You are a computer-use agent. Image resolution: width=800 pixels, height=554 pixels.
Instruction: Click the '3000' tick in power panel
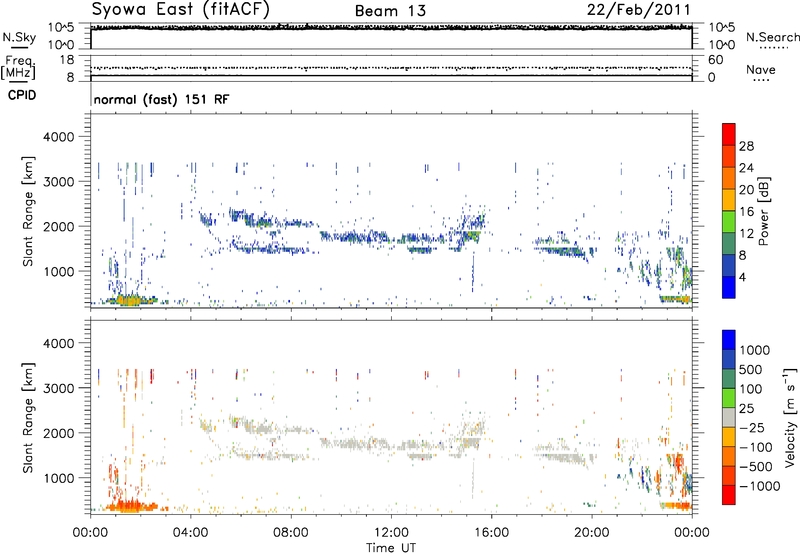[59, 182]
